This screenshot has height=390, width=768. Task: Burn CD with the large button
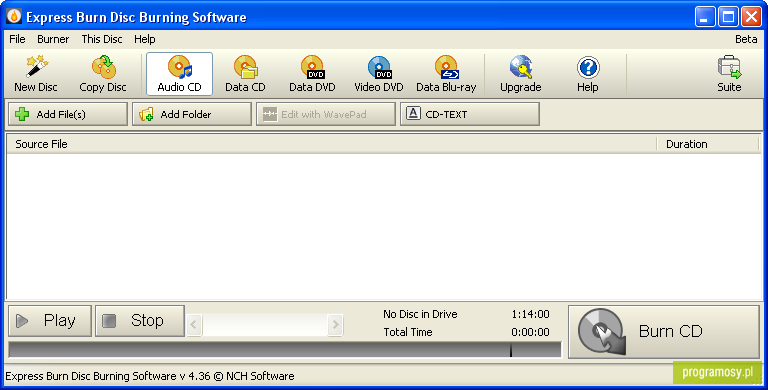click(x=664, y=332)
